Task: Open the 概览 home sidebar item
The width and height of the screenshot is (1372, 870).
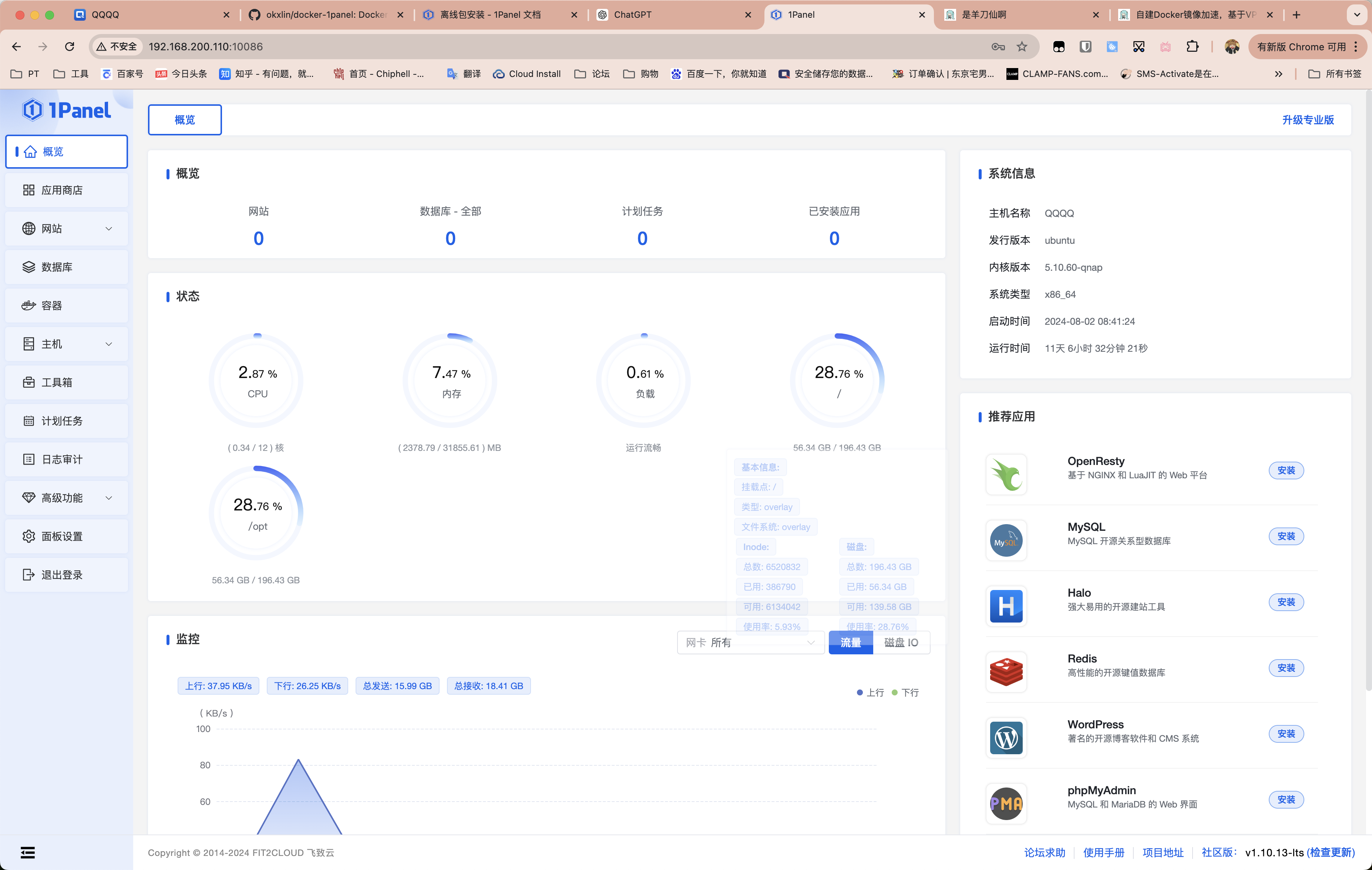Action: [67, 152]
